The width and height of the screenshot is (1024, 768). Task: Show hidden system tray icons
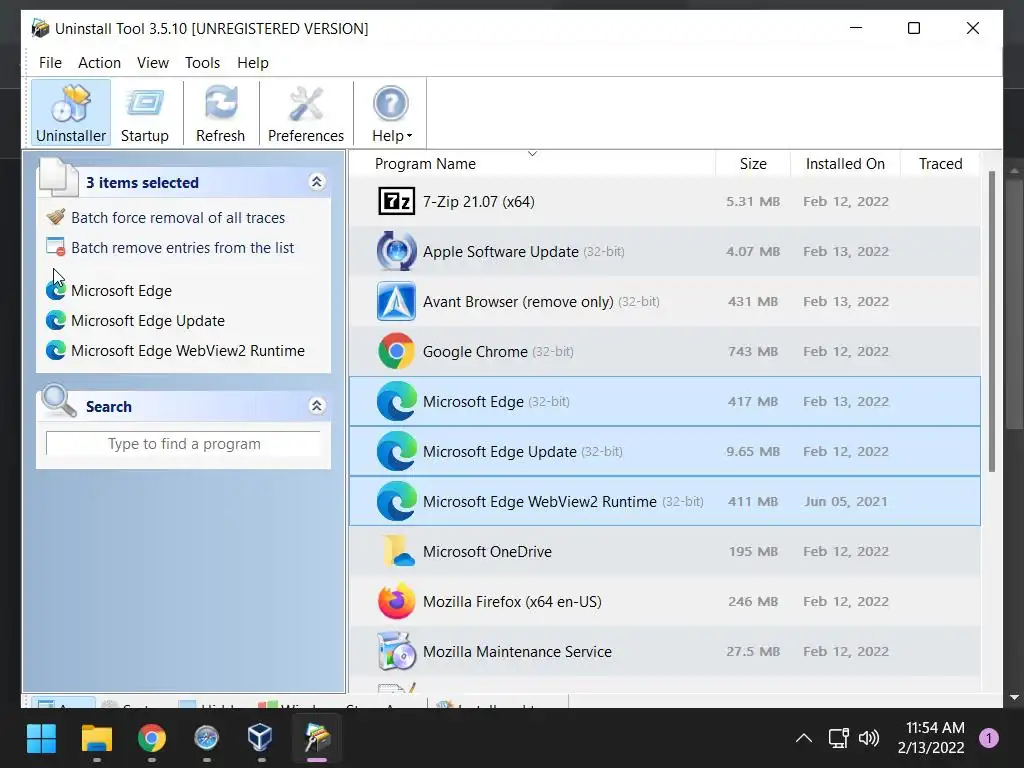coord(804,738)
